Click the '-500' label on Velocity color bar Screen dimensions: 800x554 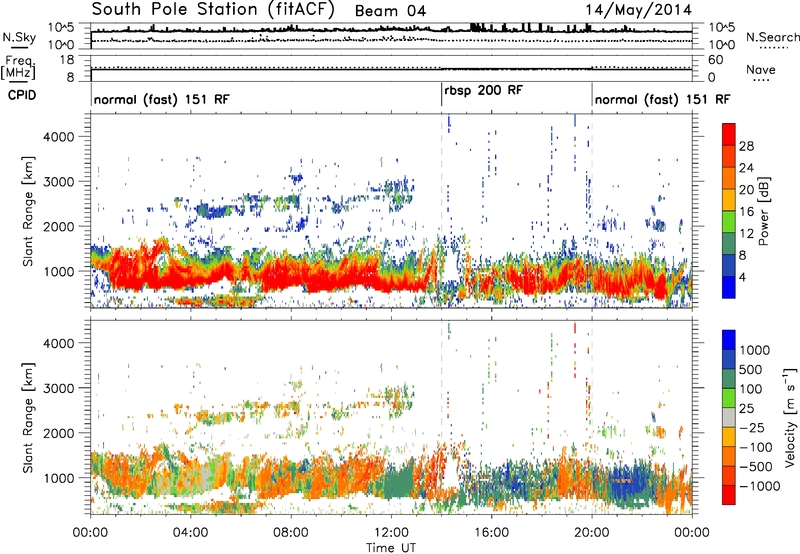[x=756, y=467]
